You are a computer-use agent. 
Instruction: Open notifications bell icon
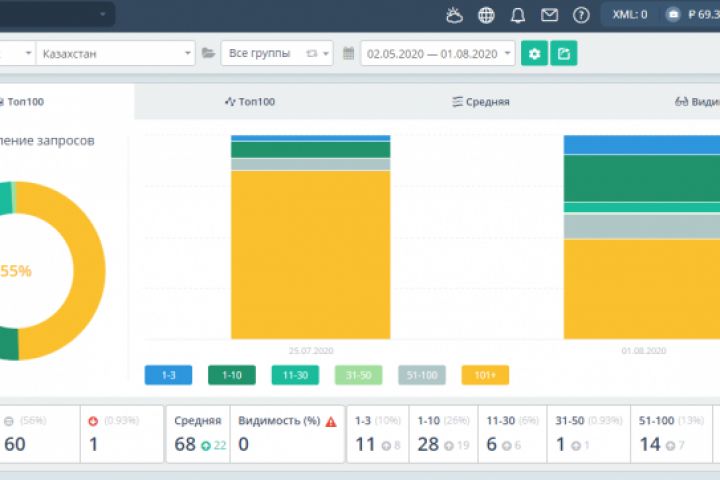[518, 16]
